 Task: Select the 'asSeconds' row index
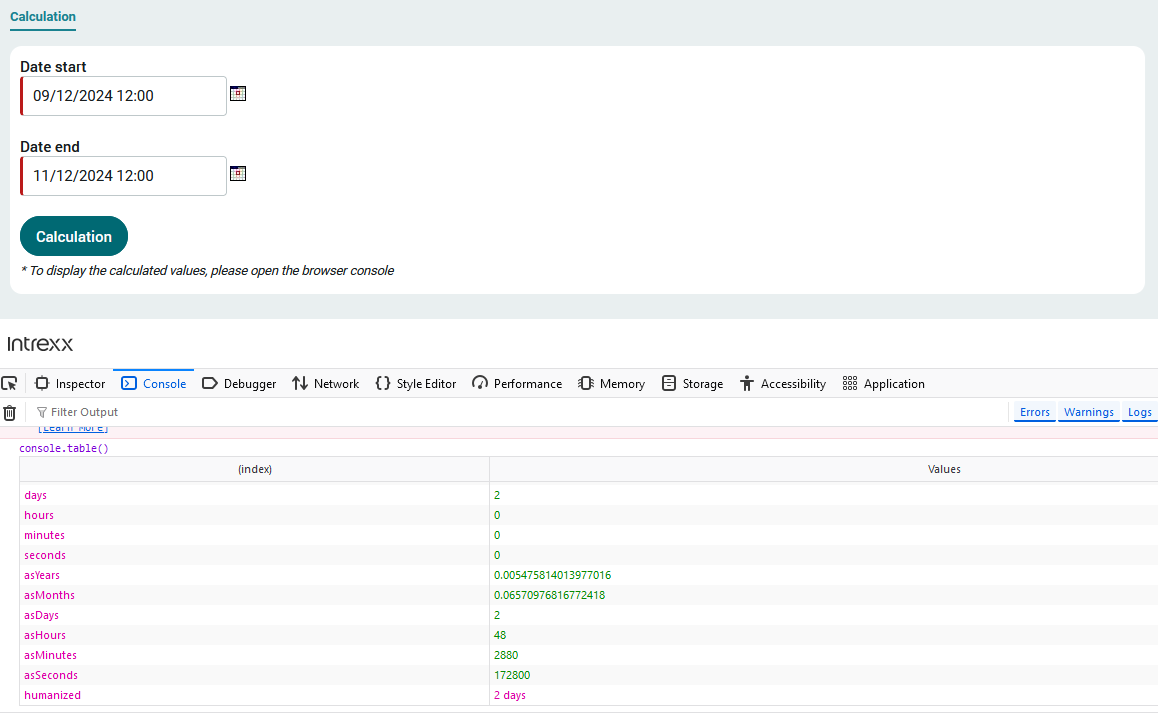(50, 674)
